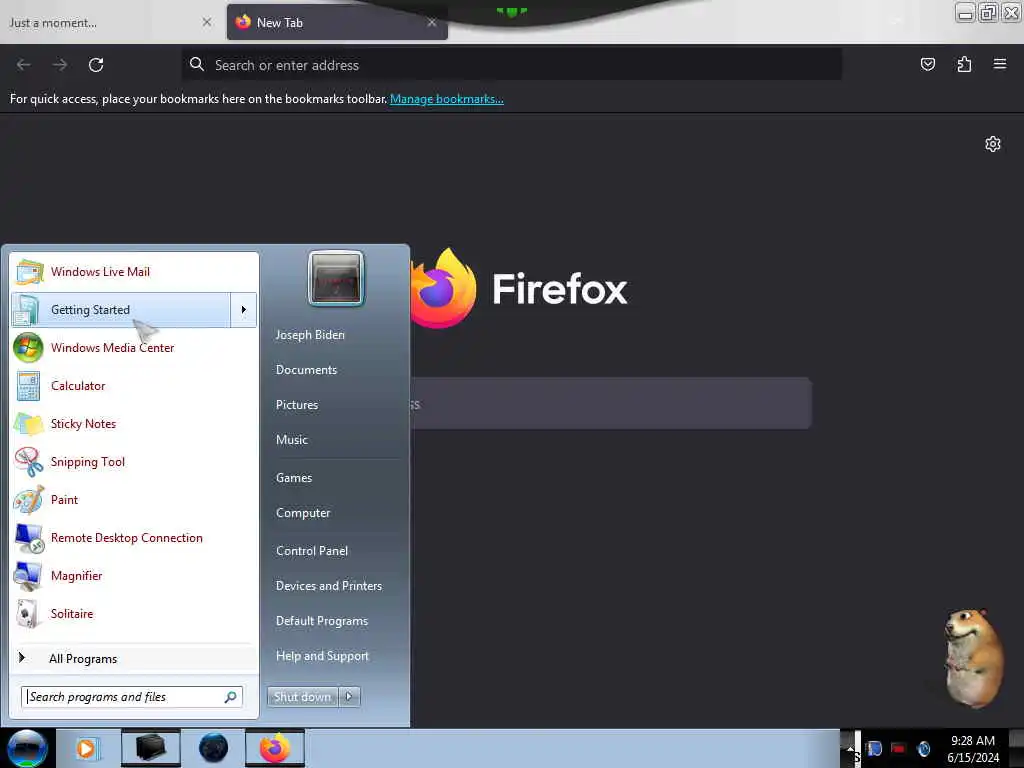
Task: Open Windows Media Player taskbar icon
Action: pyautogui.click(x=86, y=748)
